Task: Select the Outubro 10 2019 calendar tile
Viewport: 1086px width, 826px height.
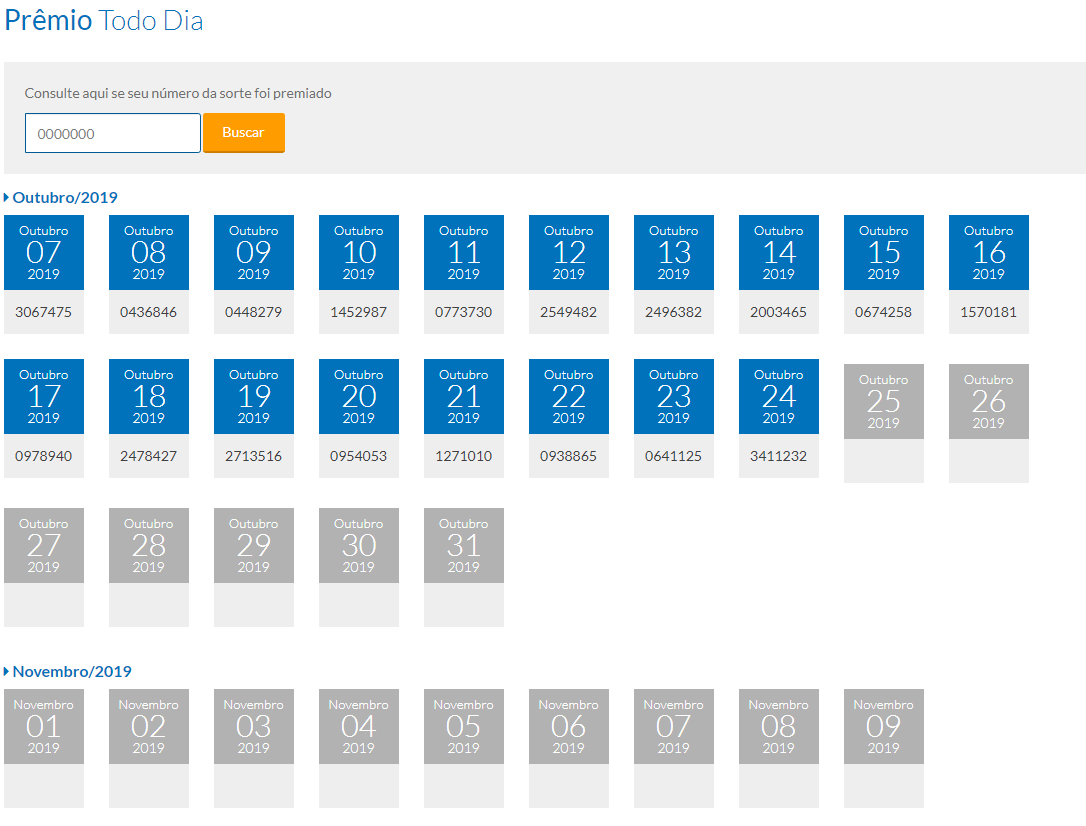Action: click(359, 253)
